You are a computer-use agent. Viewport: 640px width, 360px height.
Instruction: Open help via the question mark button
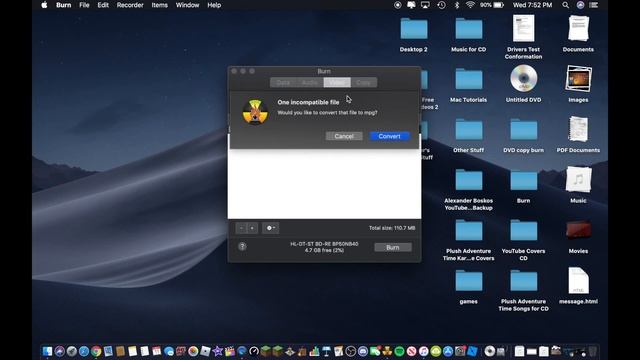click(242, 247)
